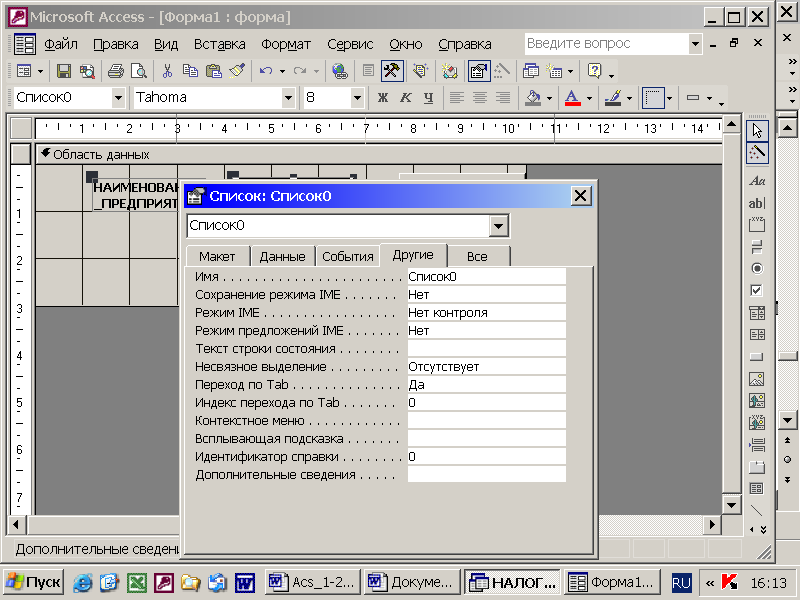This screenshot has height=600, width=800.
Task: Select the Option Group tool in toolbox
Action: pos(757,224)
